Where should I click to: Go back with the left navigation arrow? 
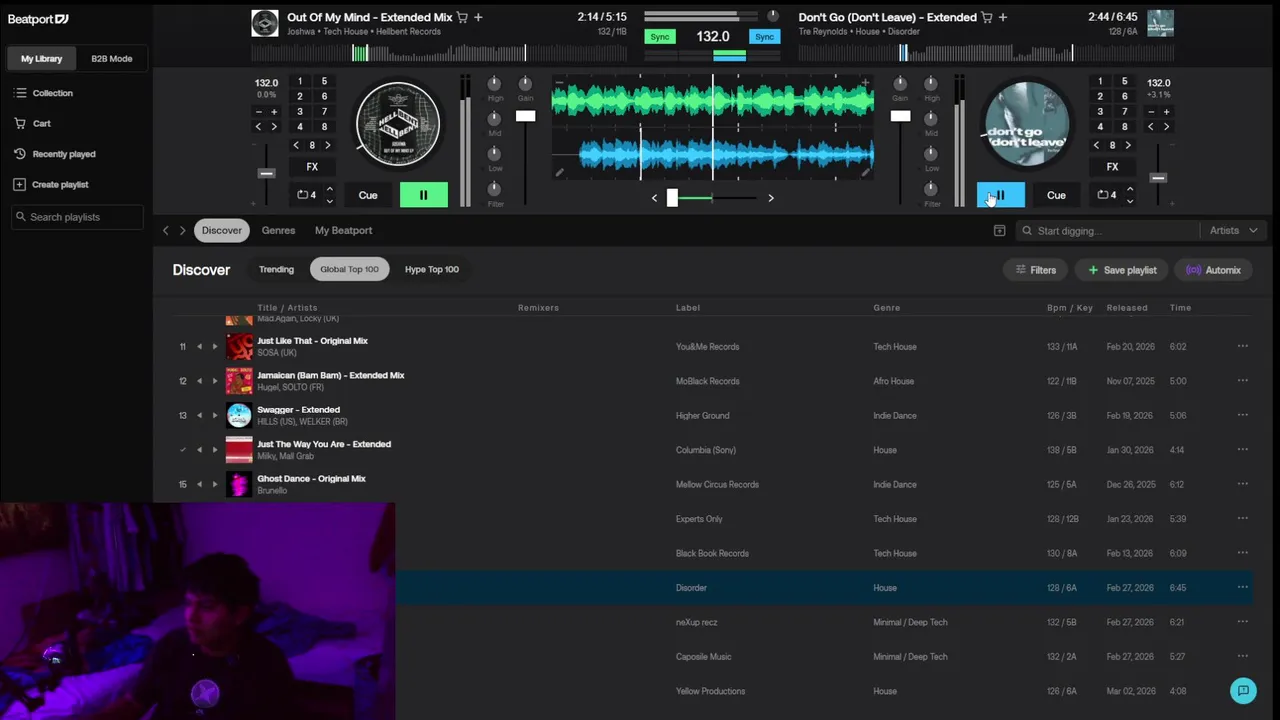tap(166, 231)
